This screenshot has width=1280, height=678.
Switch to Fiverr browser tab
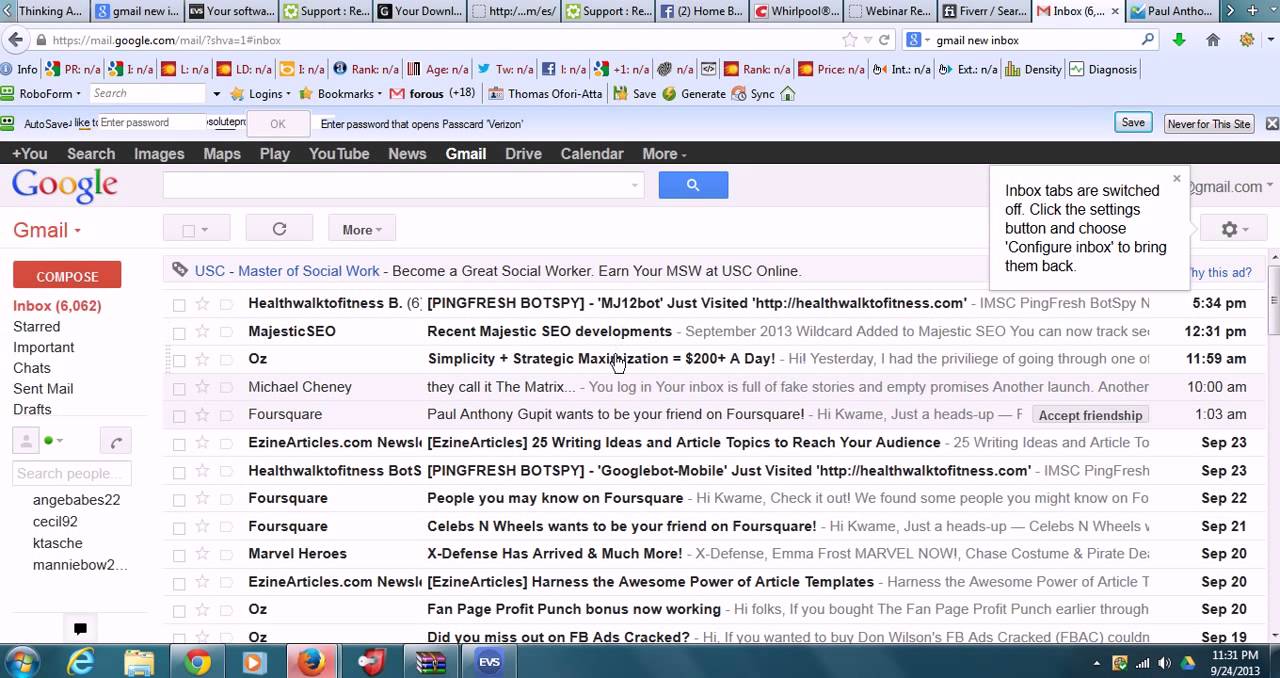tap(984, 12)
